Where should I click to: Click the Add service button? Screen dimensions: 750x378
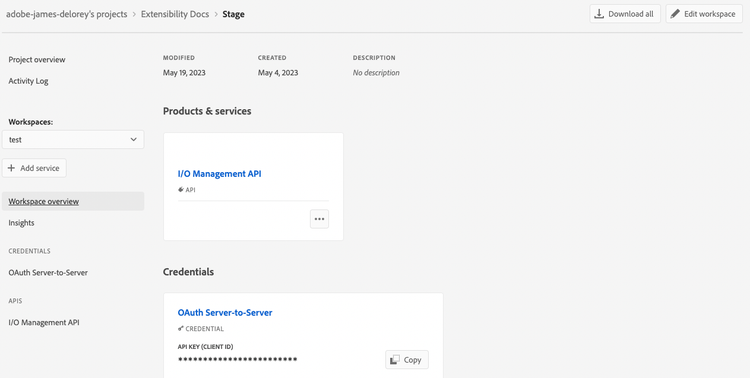pyautogui.click(x=34, y=168)
